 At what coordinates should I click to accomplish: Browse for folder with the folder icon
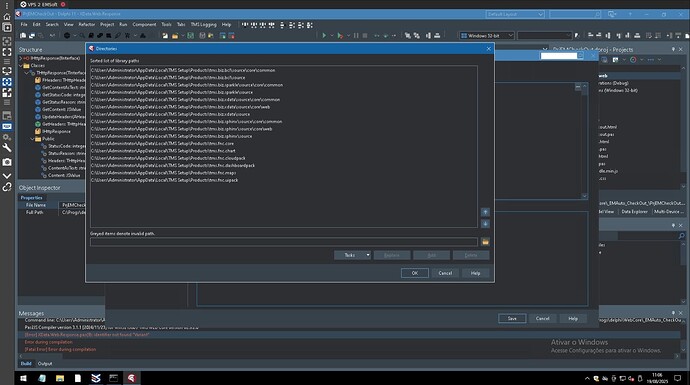pyautogui.click(x=485, y=242)
